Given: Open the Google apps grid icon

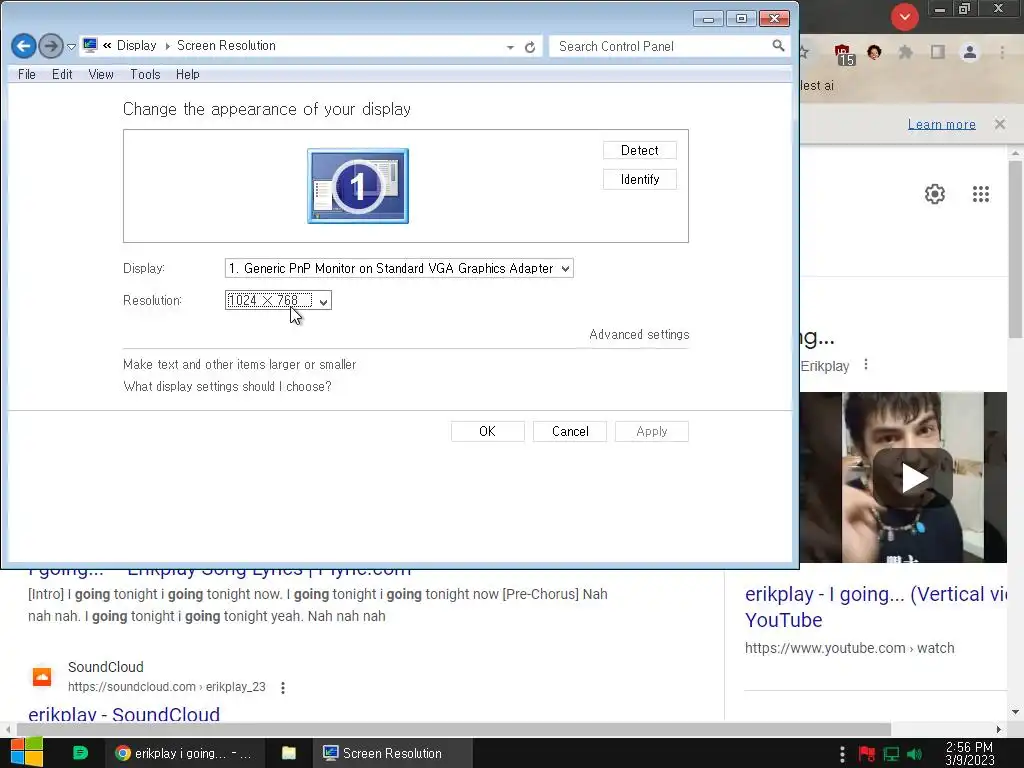Looking at the screenshot, I should 981,194.
